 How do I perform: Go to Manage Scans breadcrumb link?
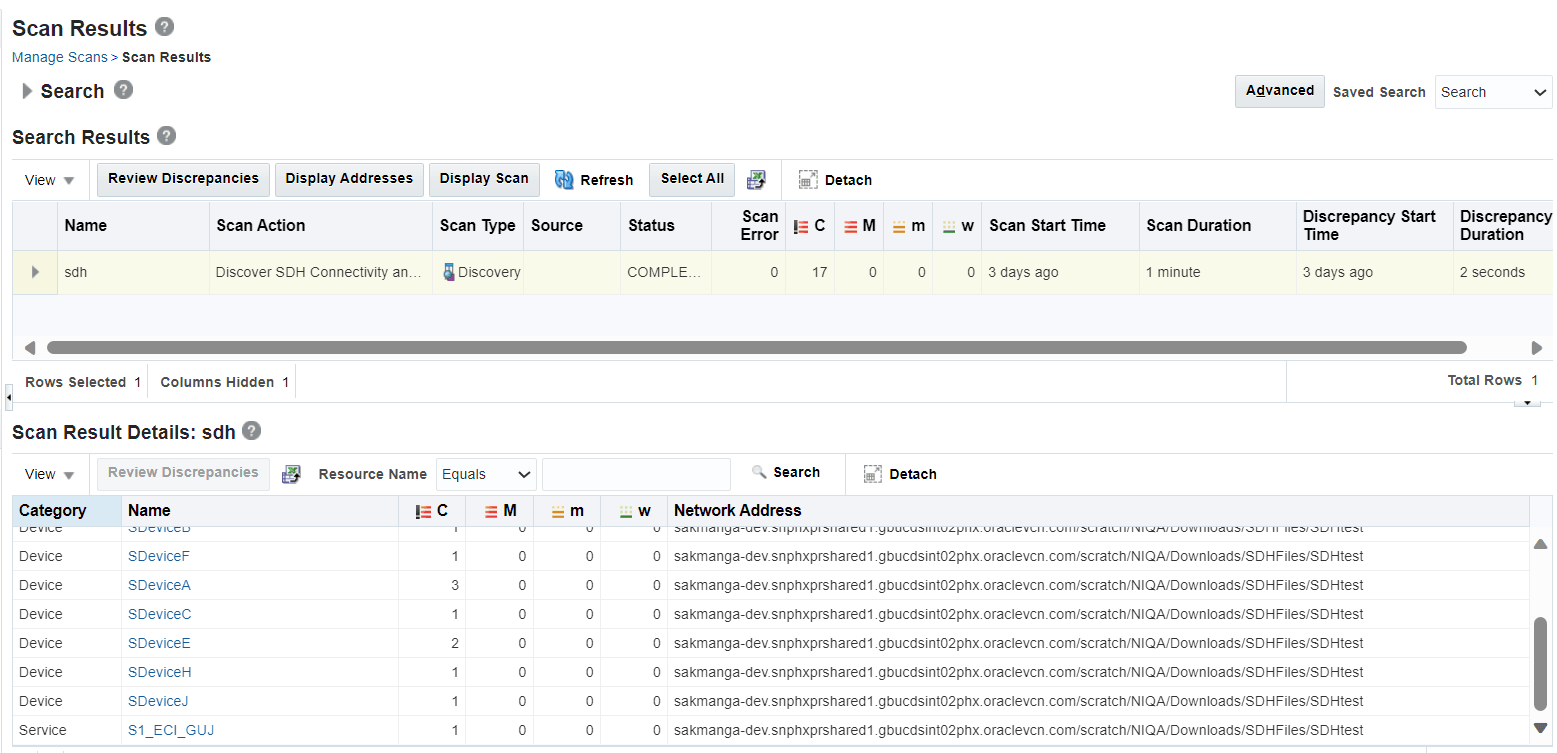point(59,57)
